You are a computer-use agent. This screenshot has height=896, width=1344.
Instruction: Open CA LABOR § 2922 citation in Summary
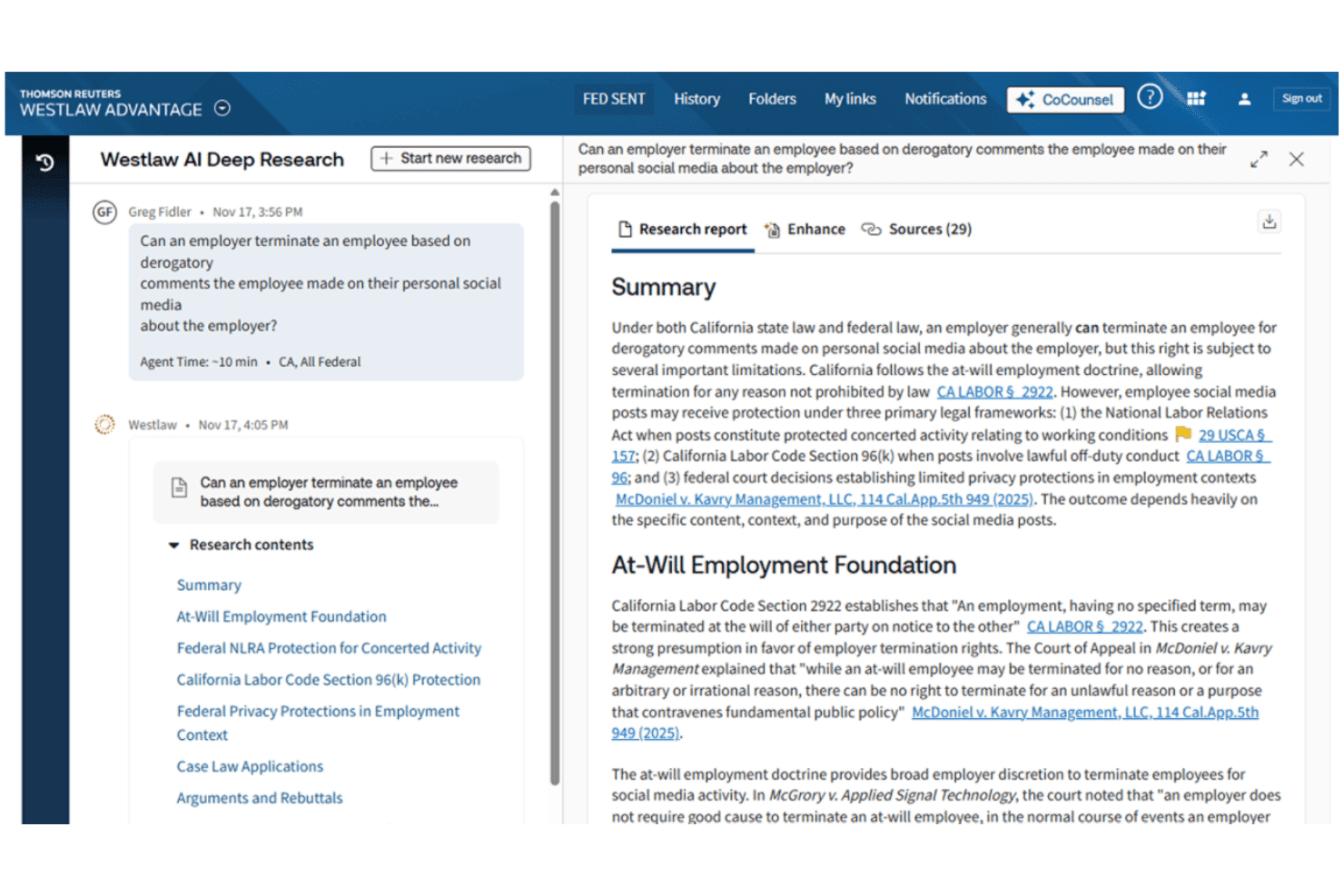pos(995,392)
